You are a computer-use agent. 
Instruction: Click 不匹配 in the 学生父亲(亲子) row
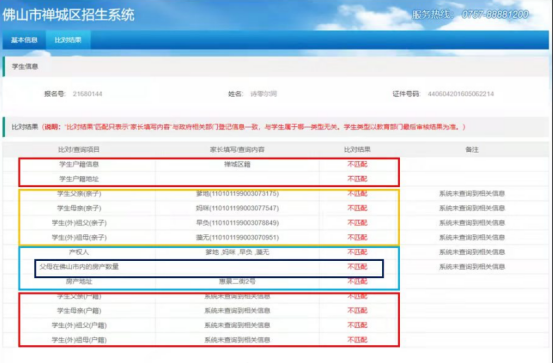(x=357, y=194)
